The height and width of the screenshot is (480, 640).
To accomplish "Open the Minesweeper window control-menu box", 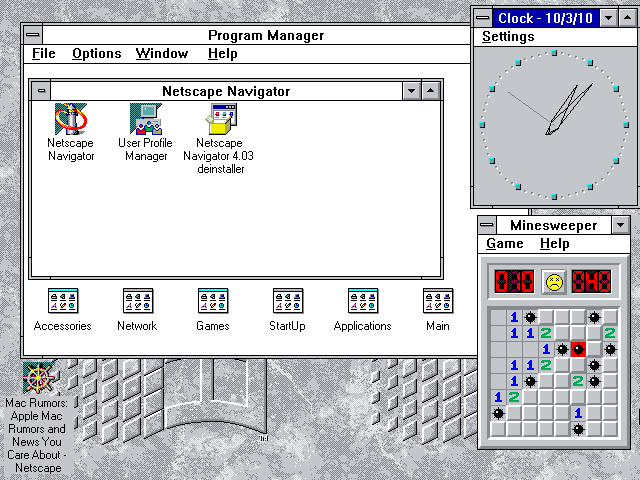I will point(487,225).
